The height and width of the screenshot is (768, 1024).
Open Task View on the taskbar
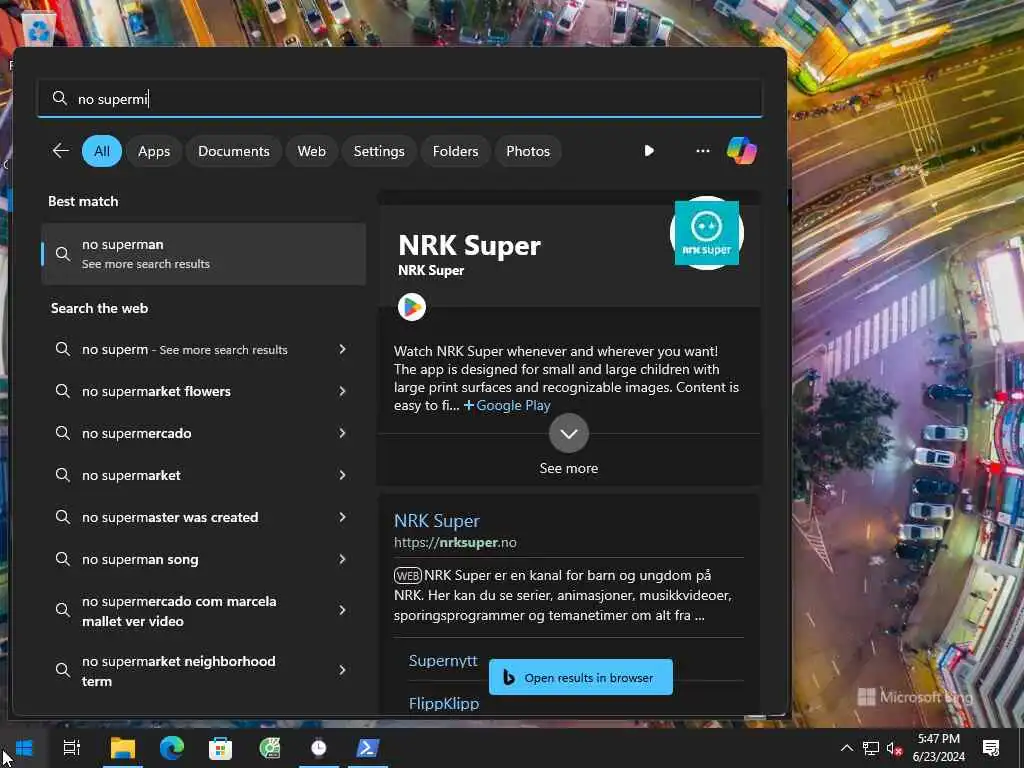point(72,748)
